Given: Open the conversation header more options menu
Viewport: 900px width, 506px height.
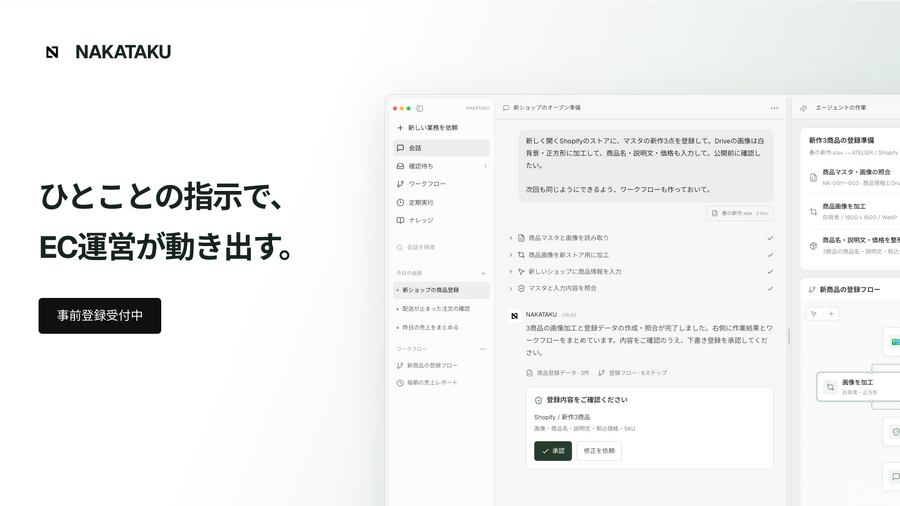Looking at the screenshot, I should 774,108.
